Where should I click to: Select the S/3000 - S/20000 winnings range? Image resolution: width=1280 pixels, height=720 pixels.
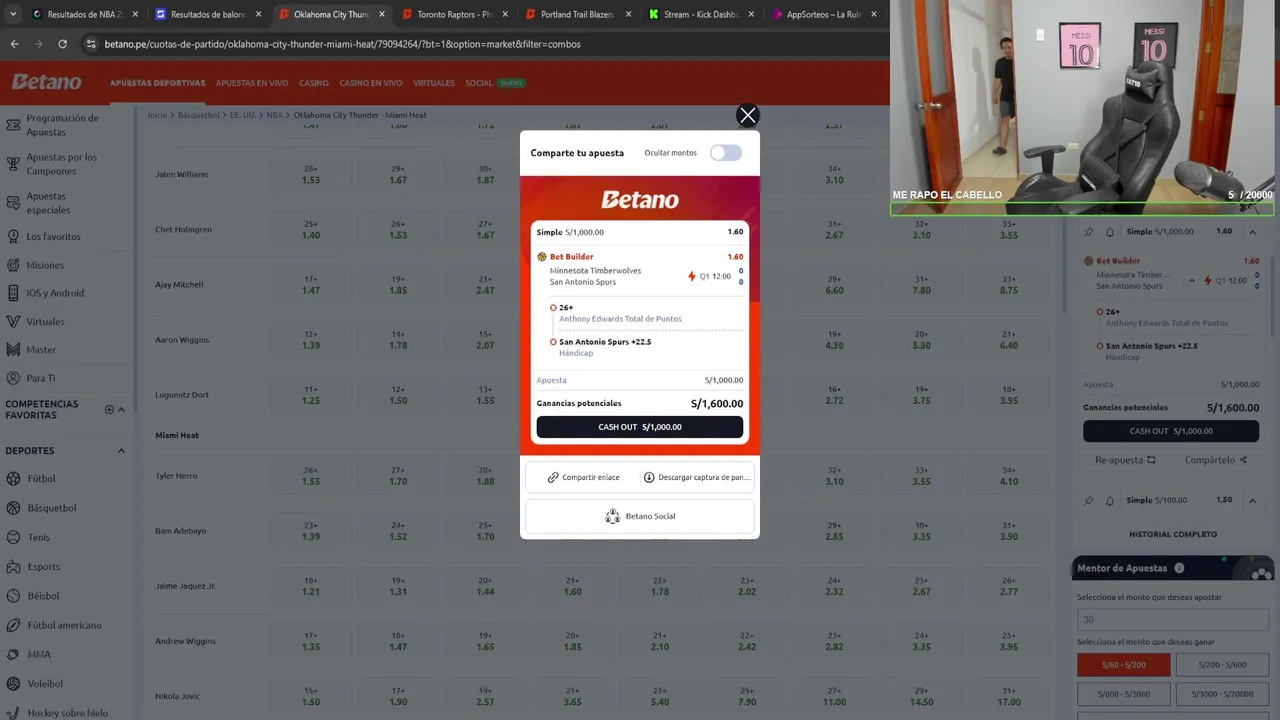[1221, 694]
